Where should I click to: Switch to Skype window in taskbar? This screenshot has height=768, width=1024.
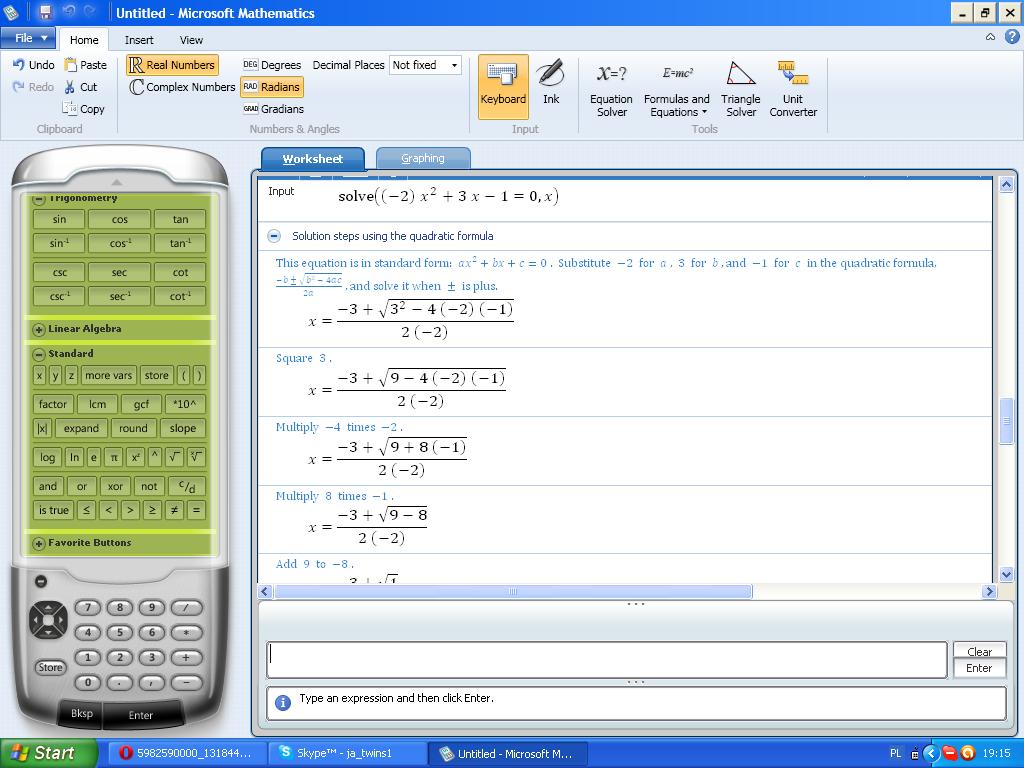347,753
